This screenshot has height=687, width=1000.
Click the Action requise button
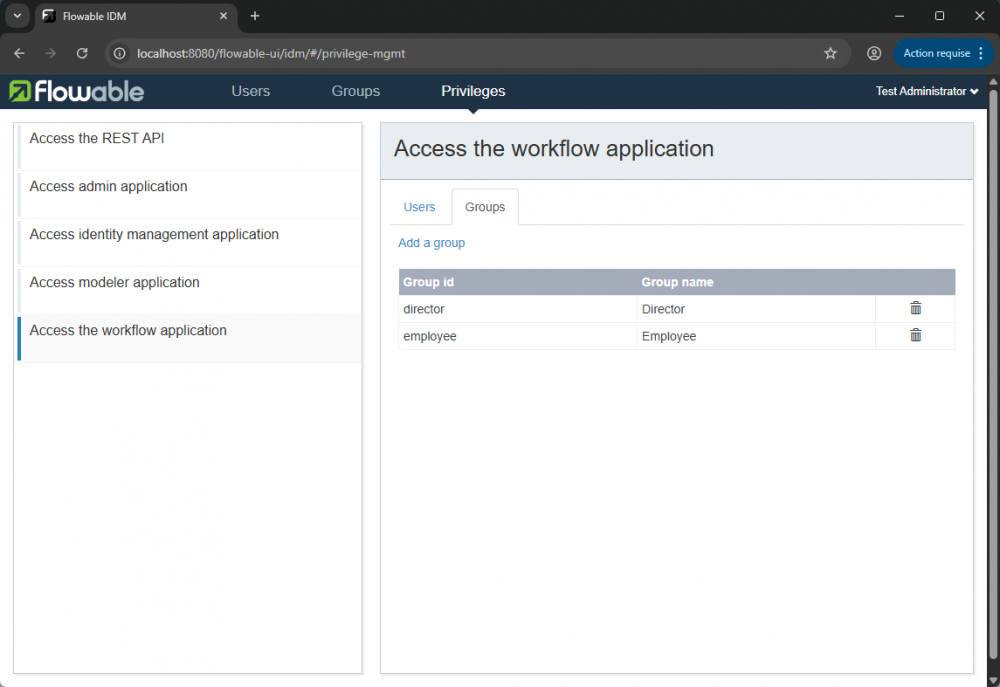click(937, 54)
